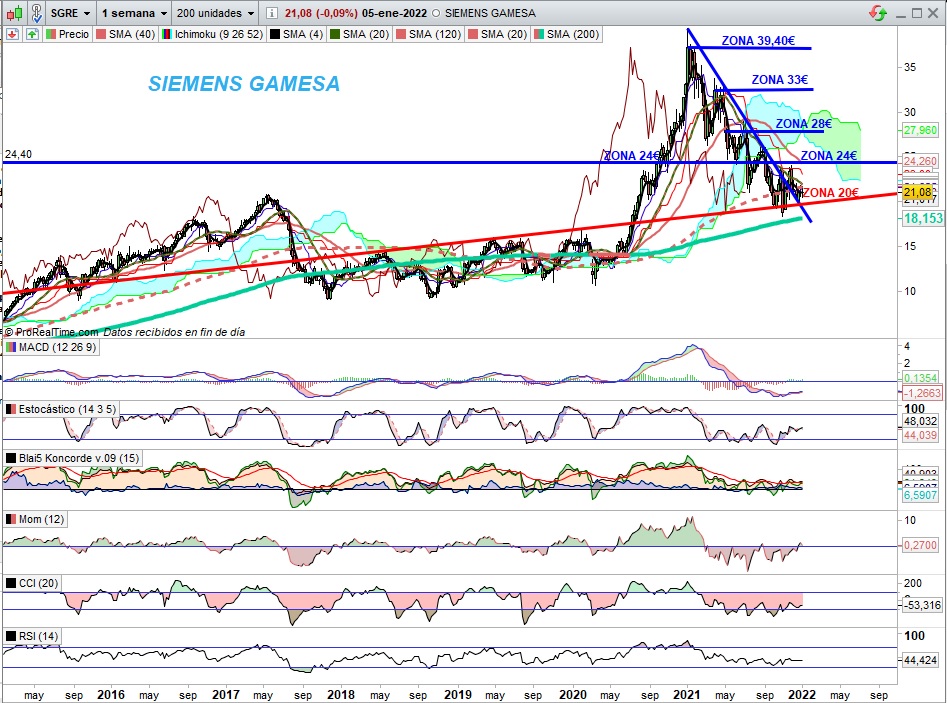Open Ichimoku (9 26 52) indicator label
The width and height of the screenshot is (947, 703).
click(213, 34)
